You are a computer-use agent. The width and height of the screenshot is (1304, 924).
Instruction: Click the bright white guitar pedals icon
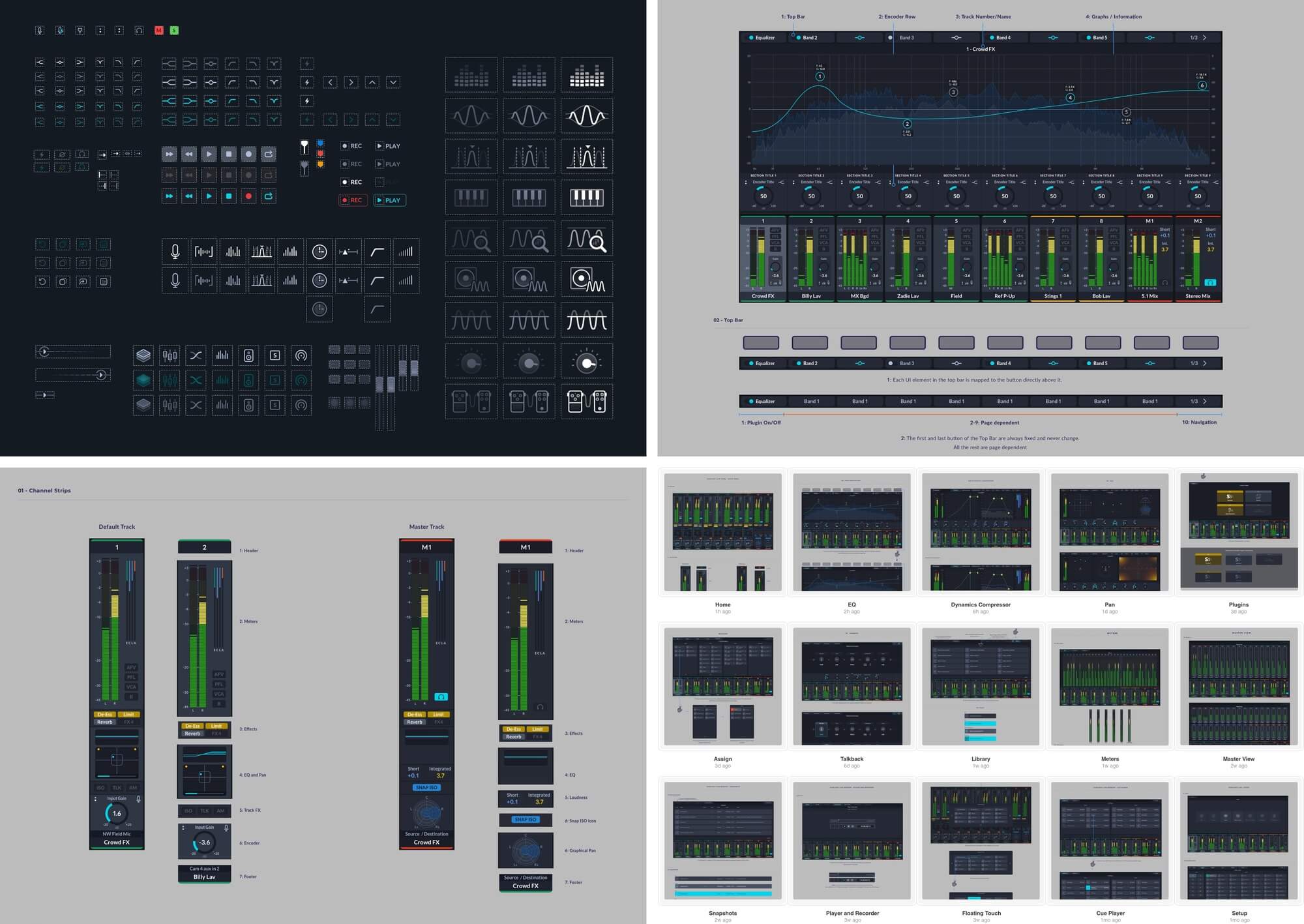point(587,402)
